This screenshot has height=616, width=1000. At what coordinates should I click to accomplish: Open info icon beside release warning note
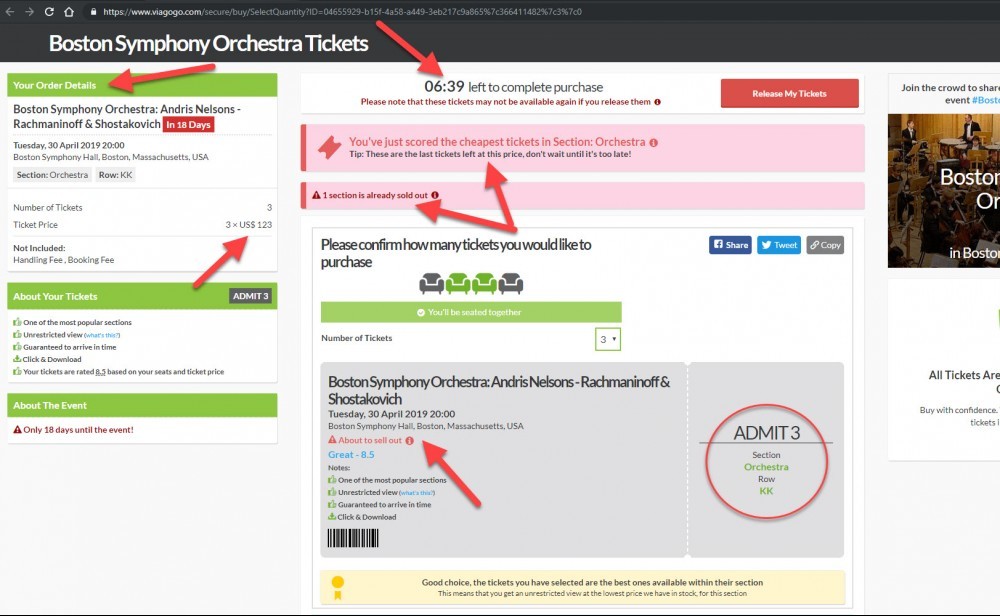click(658, 102)
